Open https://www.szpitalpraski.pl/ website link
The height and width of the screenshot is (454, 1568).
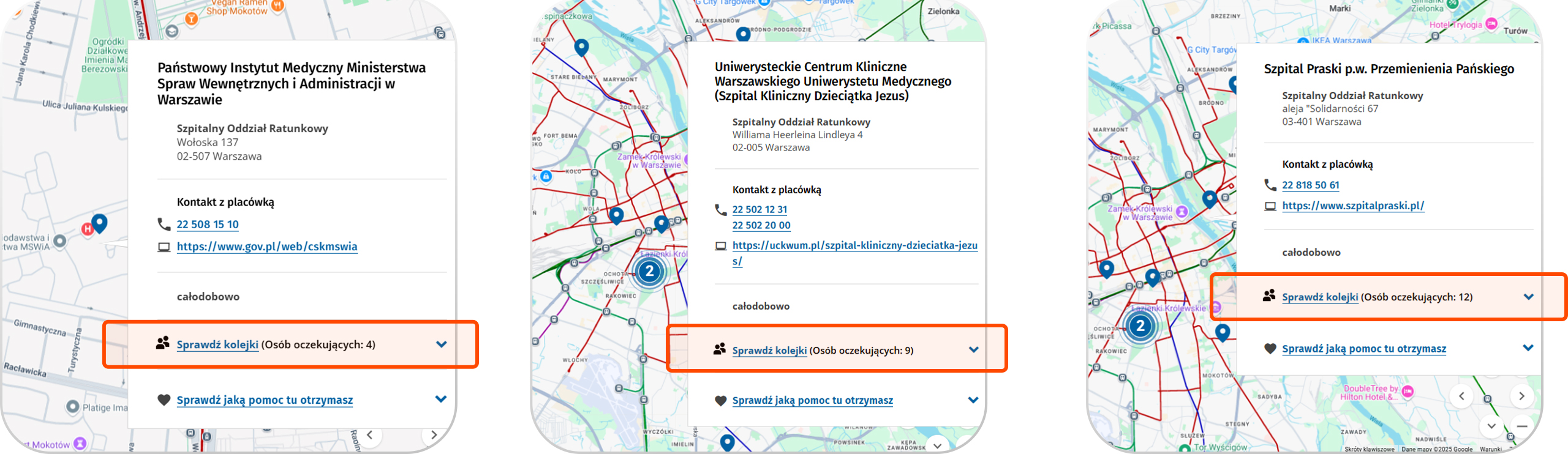[x=1353, y=206]
